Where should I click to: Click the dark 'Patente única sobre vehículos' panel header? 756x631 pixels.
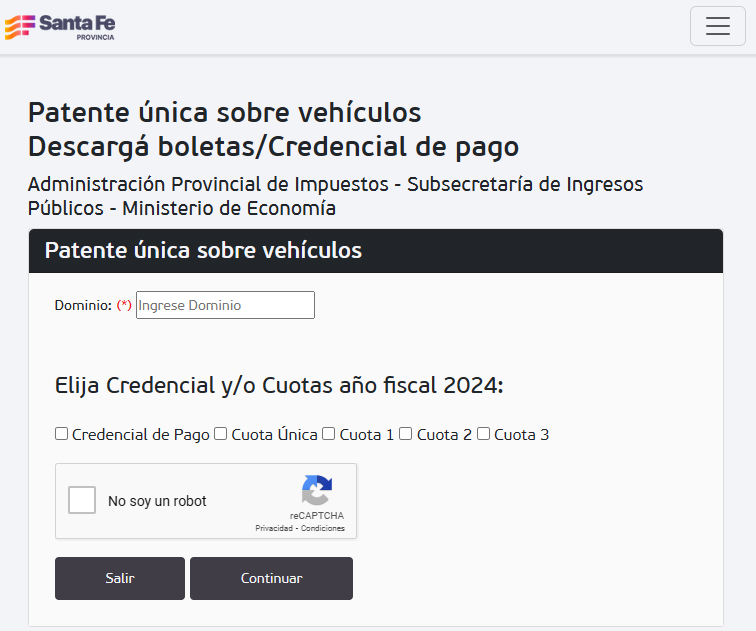(375, 251)
